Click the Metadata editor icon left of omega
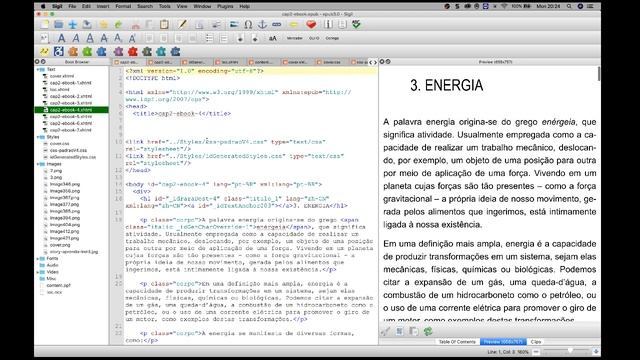 point(234,24)
